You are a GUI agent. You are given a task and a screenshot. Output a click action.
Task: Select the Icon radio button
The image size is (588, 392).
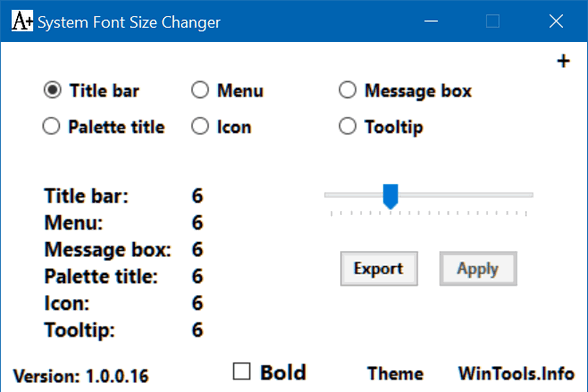(200, 126)
